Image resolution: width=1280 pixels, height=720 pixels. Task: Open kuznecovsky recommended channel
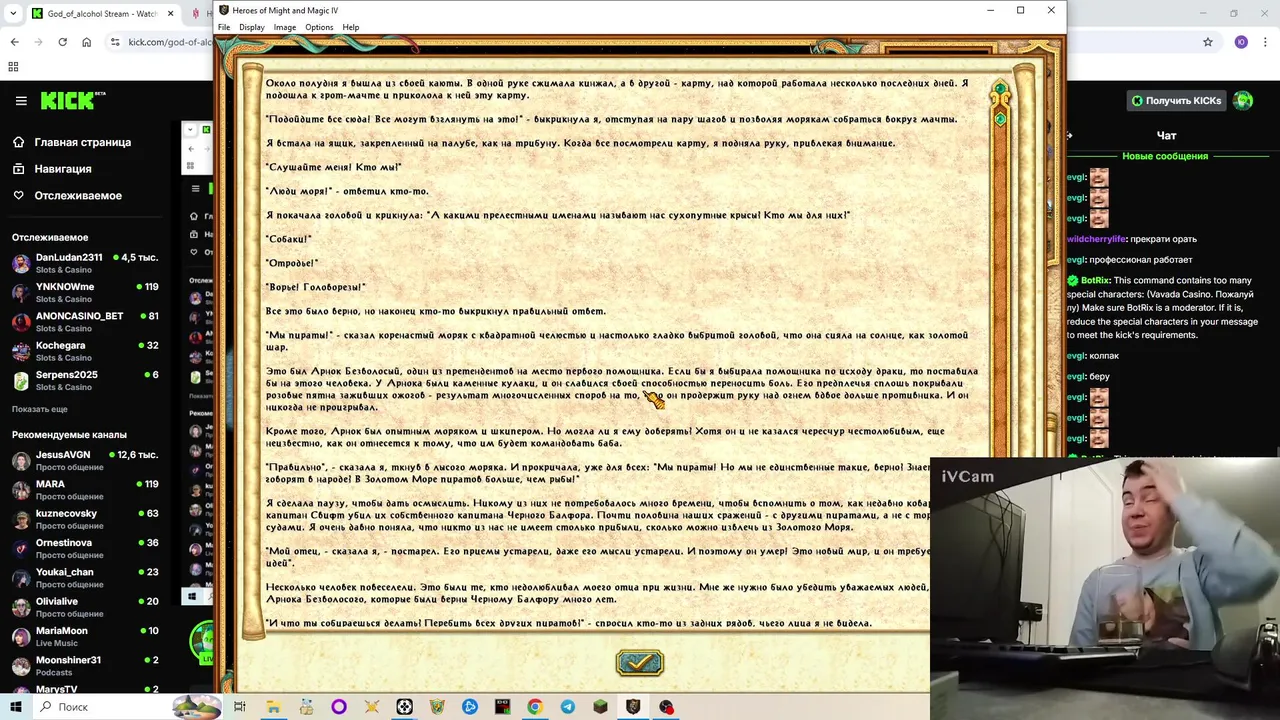tap(85, 519)
